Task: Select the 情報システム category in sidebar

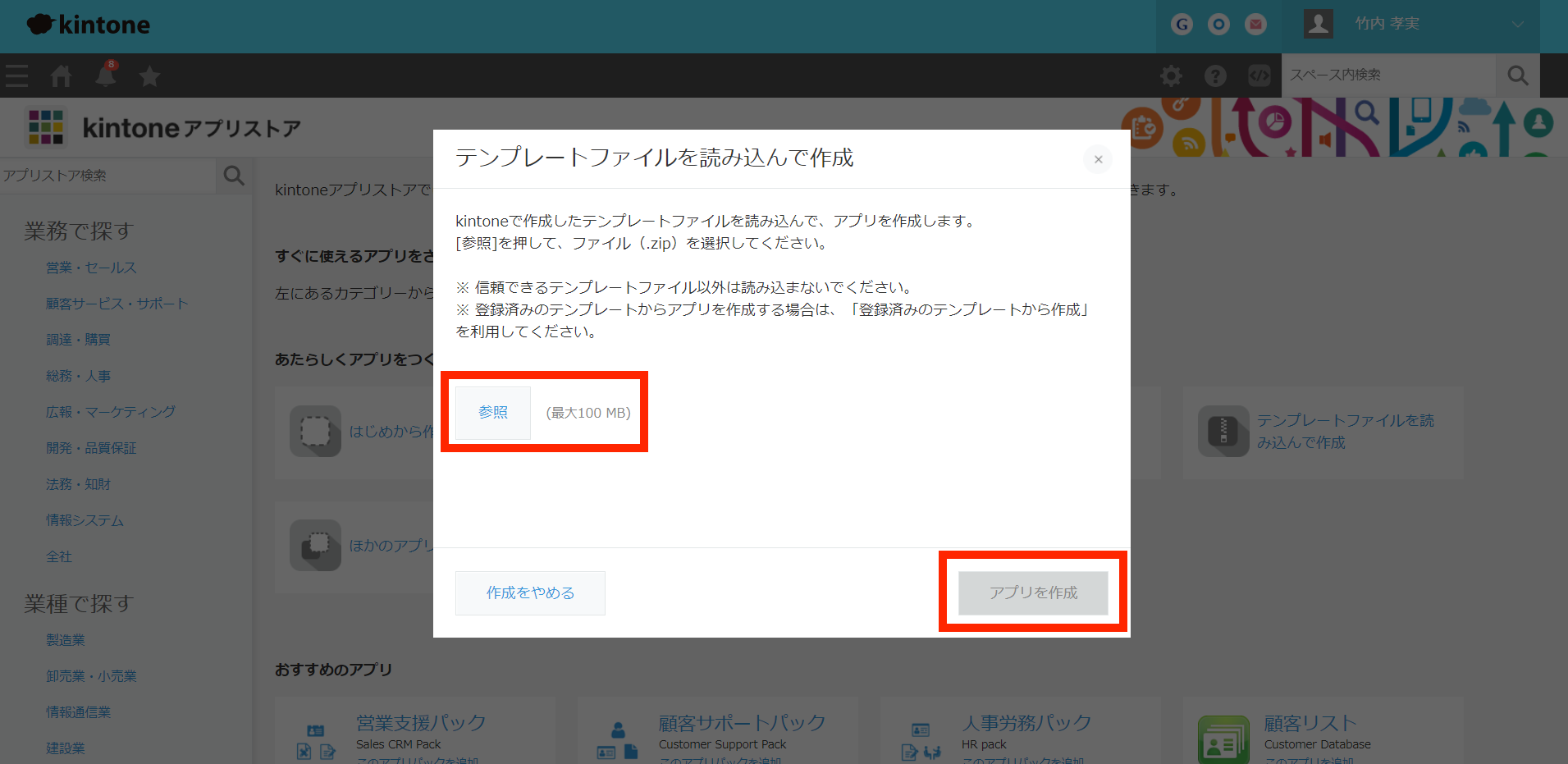Action: tap(85, 519)
